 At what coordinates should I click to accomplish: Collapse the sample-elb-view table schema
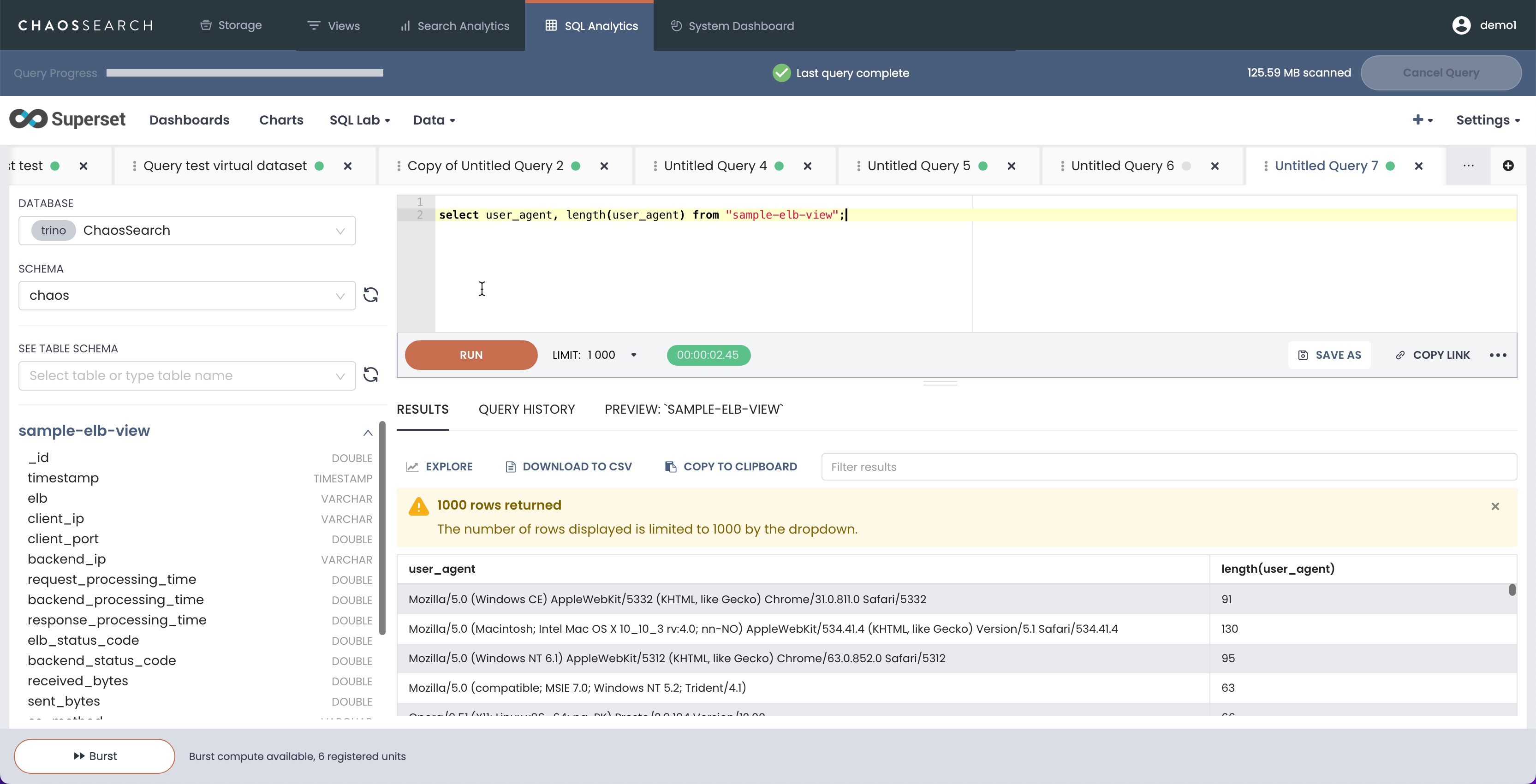coord(367,433)
